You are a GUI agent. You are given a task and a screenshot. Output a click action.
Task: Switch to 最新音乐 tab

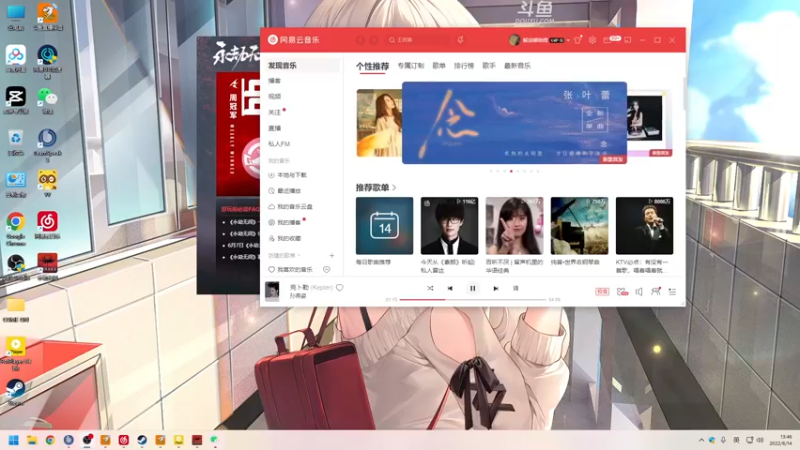[517, 65]
